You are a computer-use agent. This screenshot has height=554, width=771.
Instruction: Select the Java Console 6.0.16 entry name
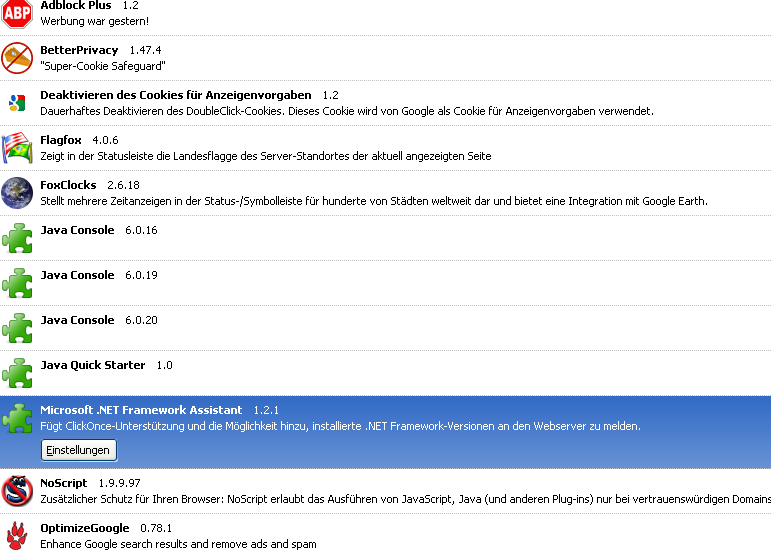(77, 230)
